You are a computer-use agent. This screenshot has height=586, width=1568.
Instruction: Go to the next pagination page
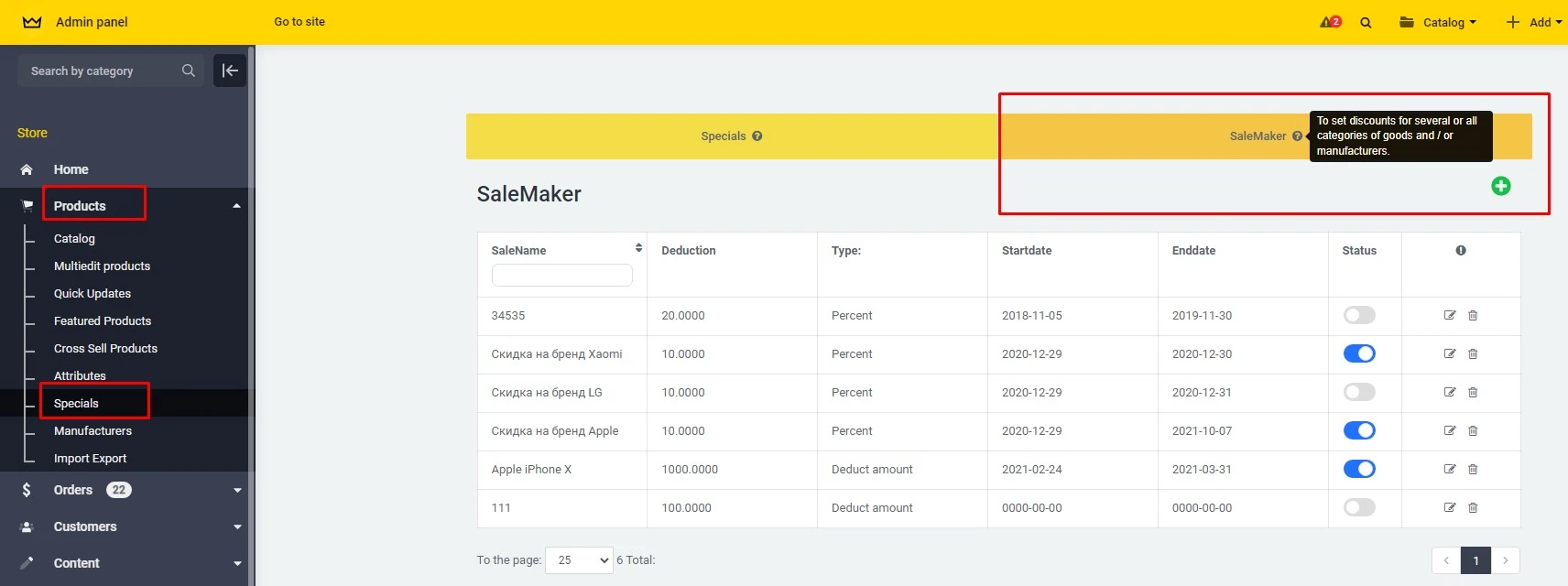coord(1505,560)
